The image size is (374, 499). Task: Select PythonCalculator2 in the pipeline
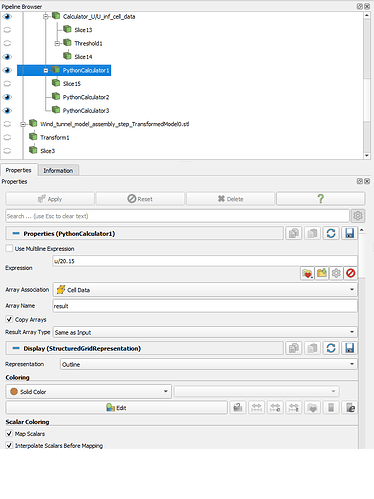86,97
